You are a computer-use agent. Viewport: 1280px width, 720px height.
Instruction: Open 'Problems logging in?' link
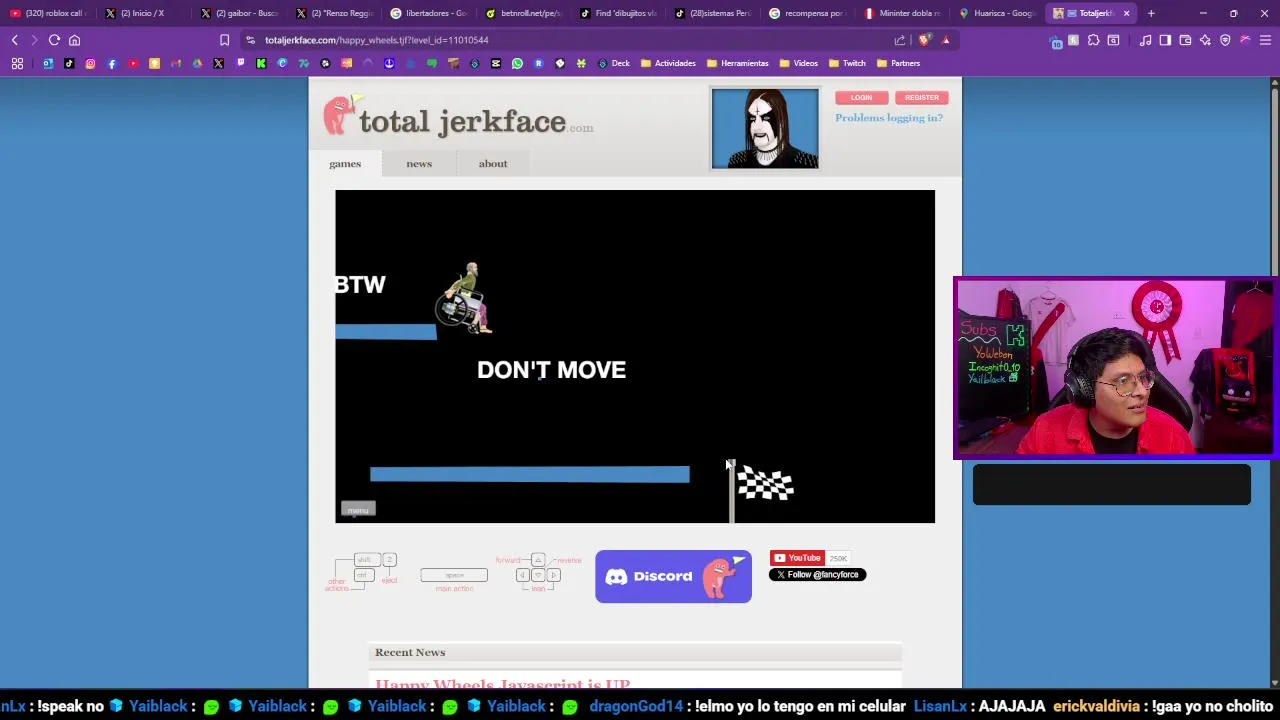pyautogui.click(x=889, y=118)
